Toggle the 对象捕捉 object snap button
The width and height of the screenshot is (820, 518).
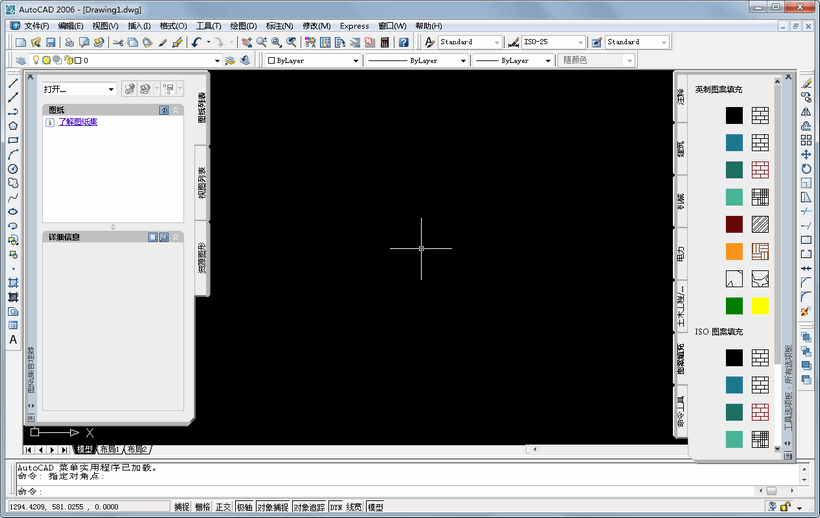[273, 507]
